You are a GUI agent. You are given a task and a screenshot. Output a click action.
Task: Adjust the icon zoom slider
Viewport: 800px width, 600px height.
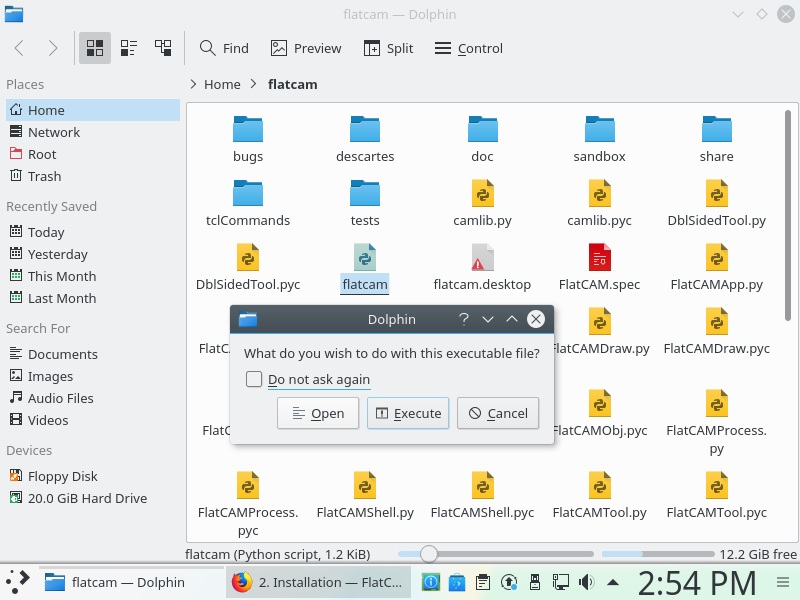[429, 554]
